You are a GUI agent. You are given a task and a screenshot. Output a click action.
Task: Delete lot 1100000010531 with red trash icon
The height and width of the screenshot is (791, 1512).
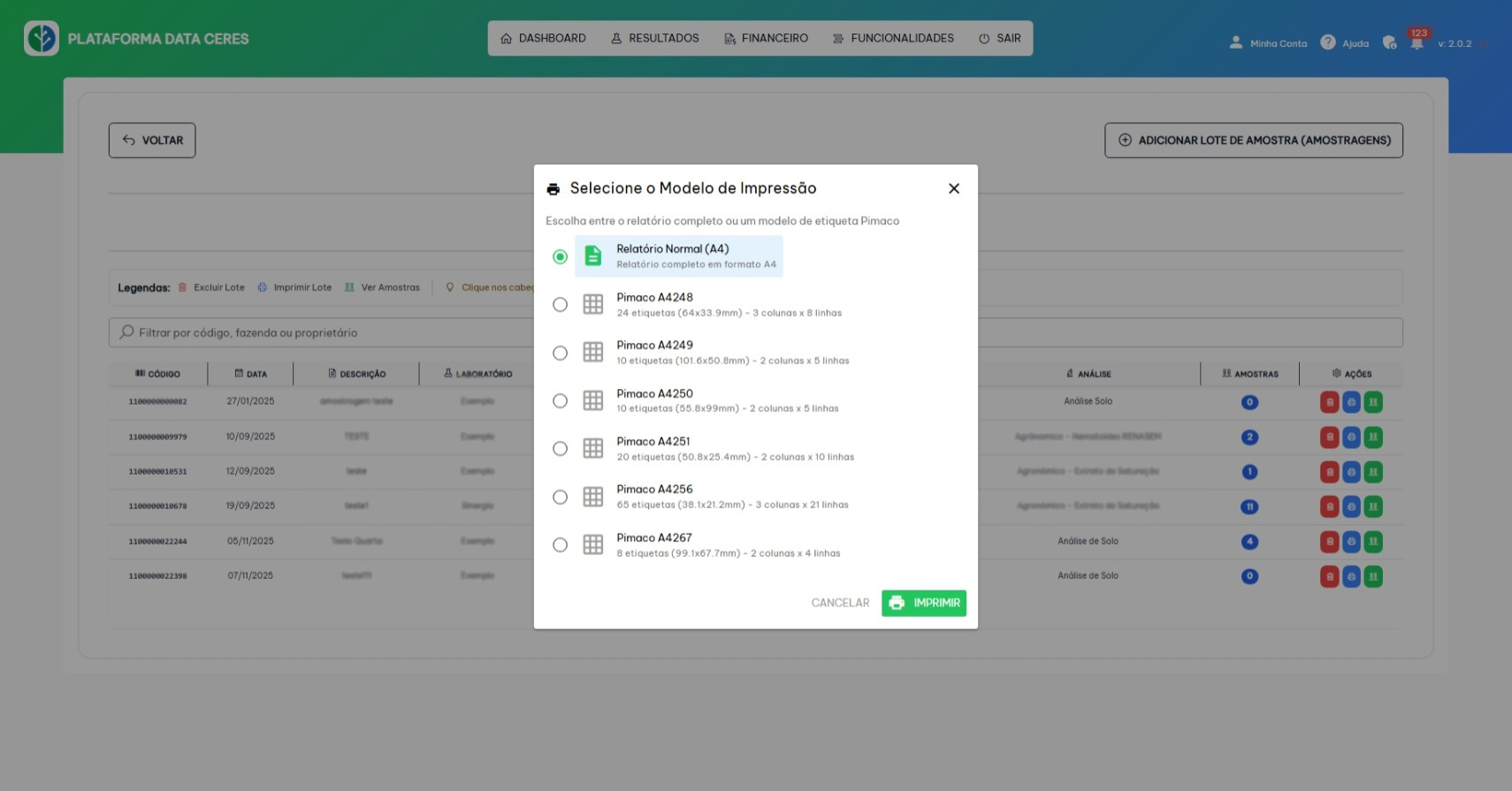point(1330,472)
